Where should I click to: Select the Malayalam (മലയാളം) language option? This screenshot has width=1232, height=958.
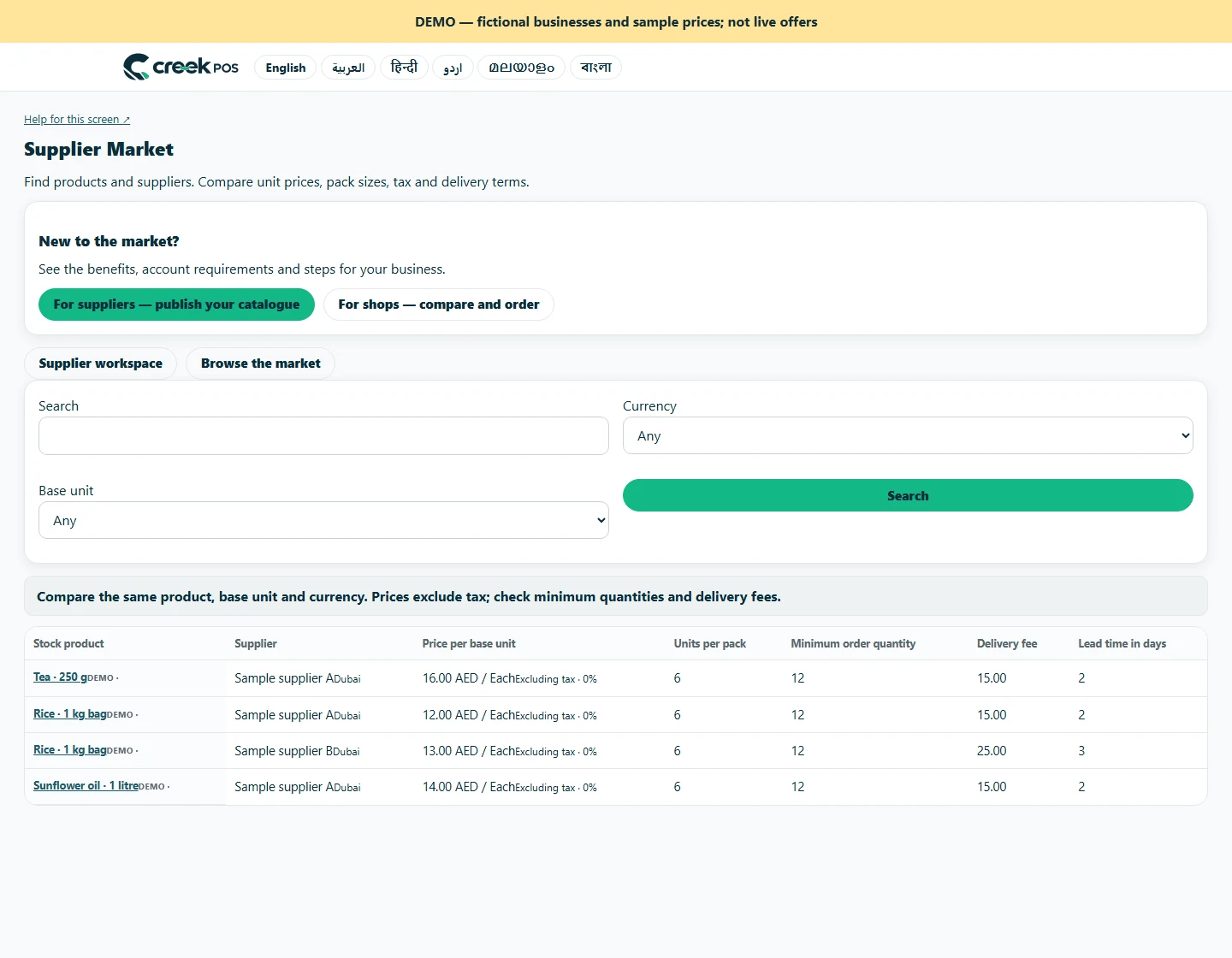point(521,68)
